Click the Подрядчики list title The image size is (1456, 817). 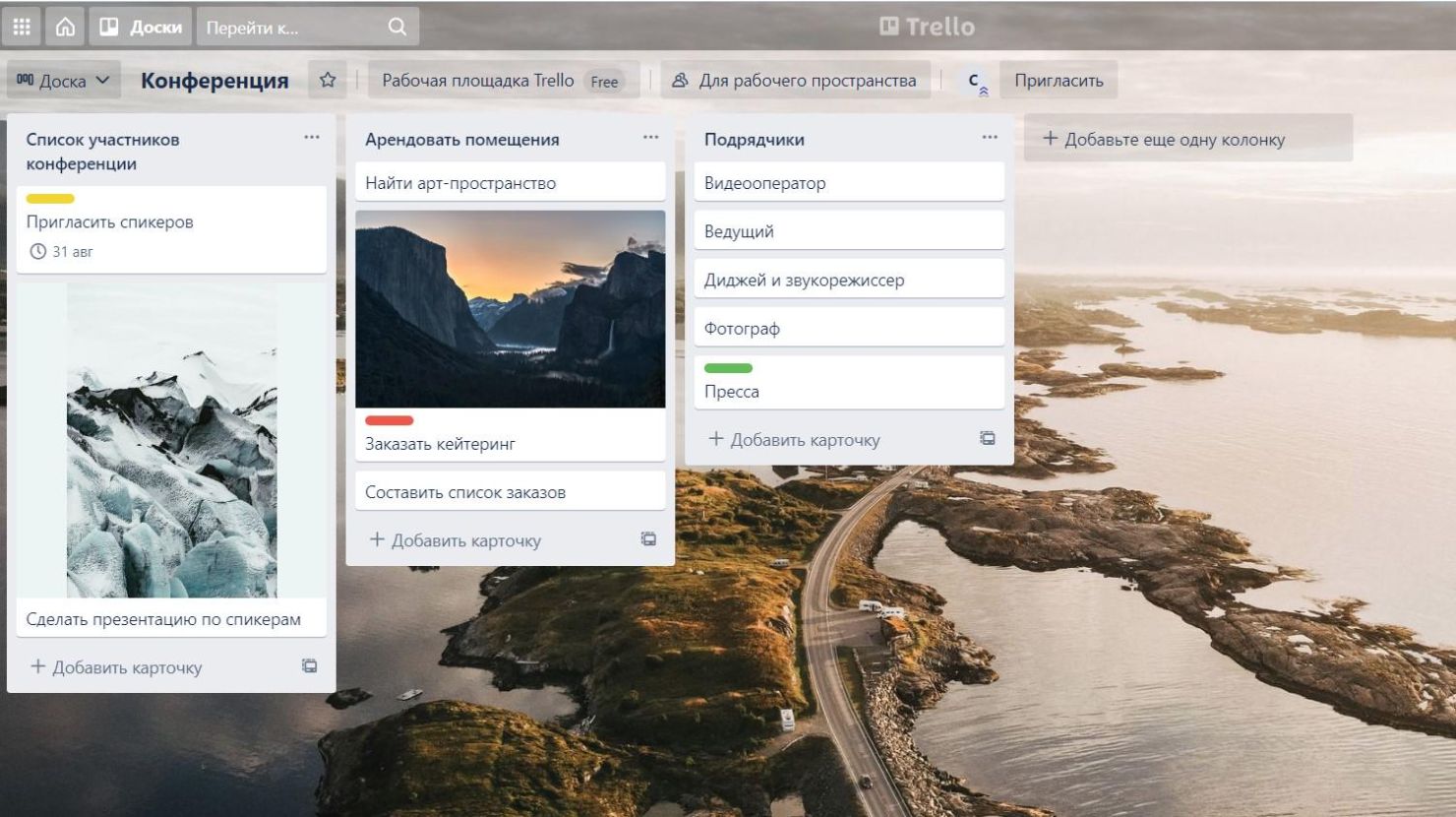click(x=755, y=140)
